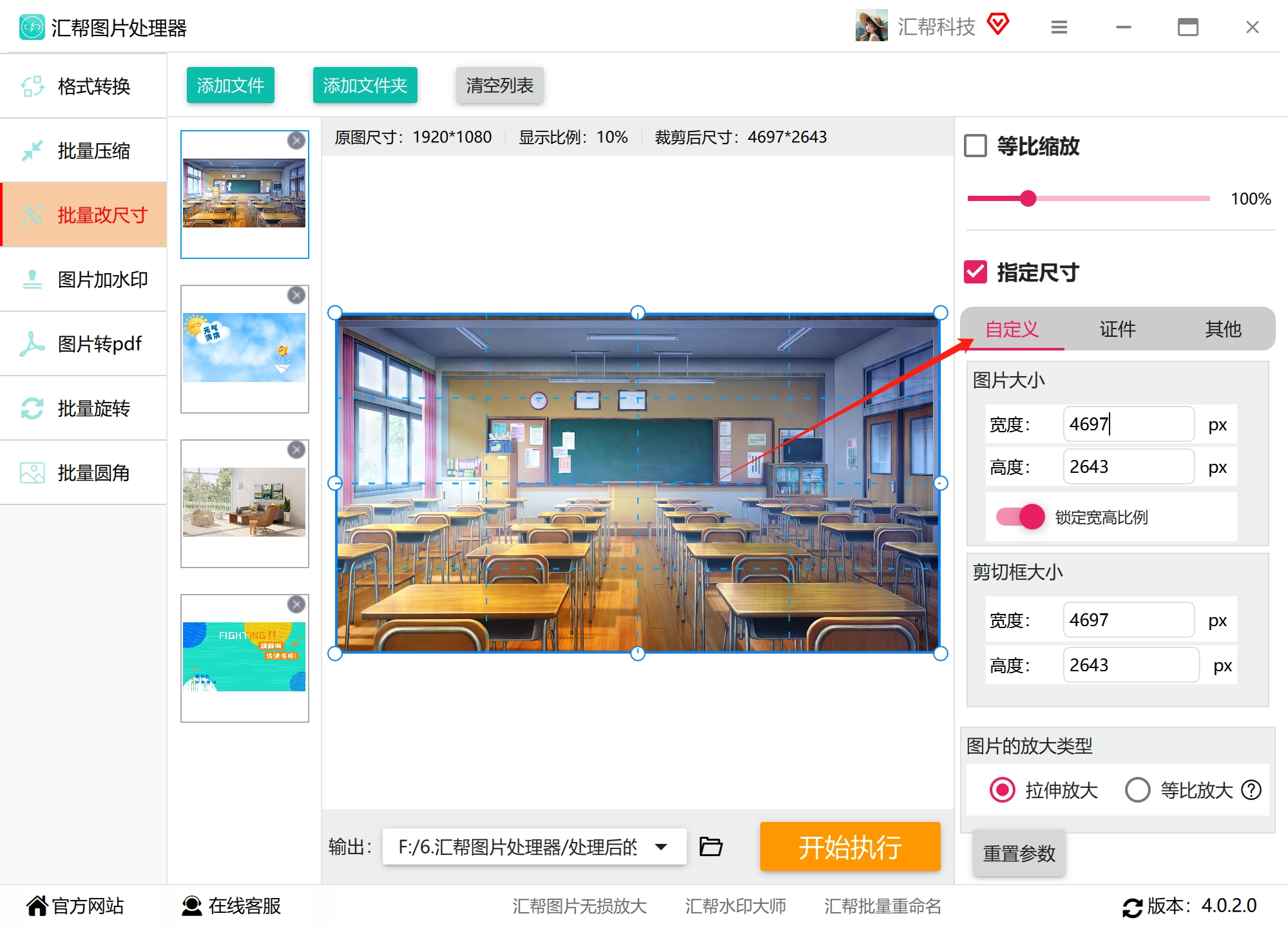Screen dimensions: 1288x927
Task: Uncheck the 指定尺寸 checkbox
Action: pyautogui.click(x=976, y=272)
